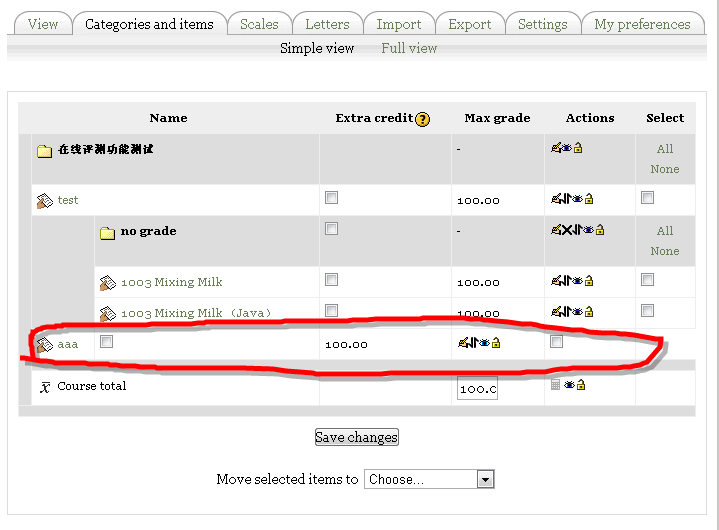Select None in no grade category
The width and height of the screenshot is (719, 530).
(665, 251)
